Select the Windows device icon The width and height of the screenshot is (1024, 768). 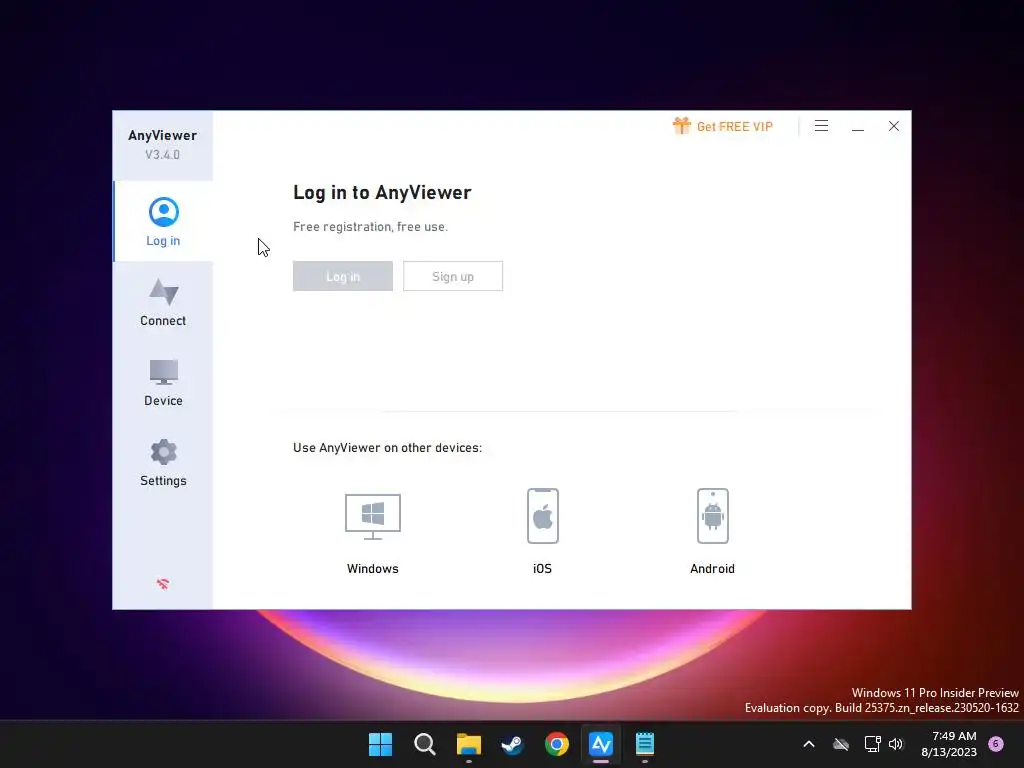click(373, 517)
